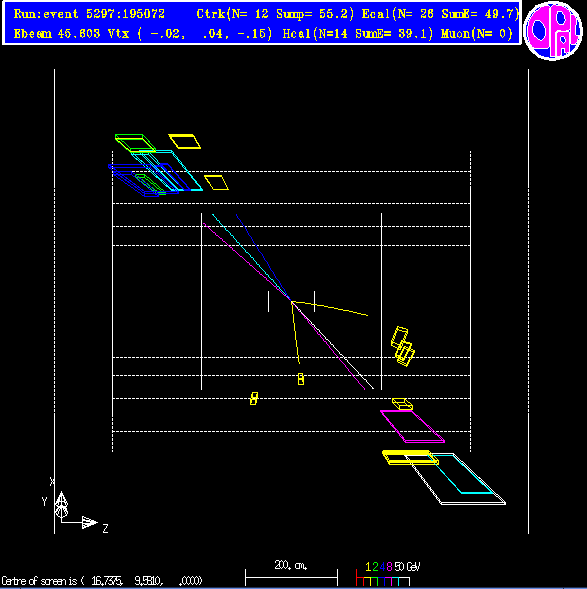This screenshot has height=589, width=587.
Task: Click the OPAL logo in the corner
Action: pyautogui.click(x=552, y=31)
